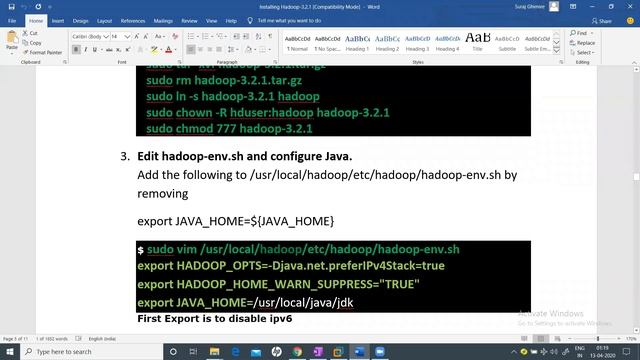The width and height of the screenshot is (640, 360).
Task: Increase the font size
Action: pos(137,37)
